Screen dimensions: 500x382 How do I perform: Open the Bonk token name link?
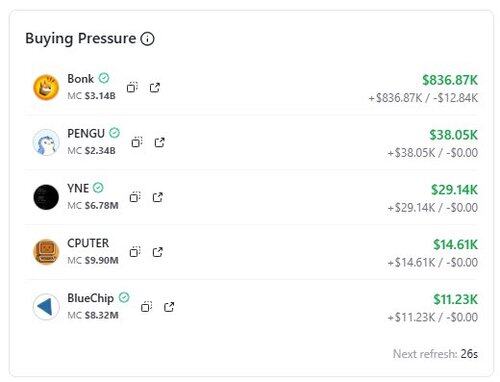(x=81, y=79)
